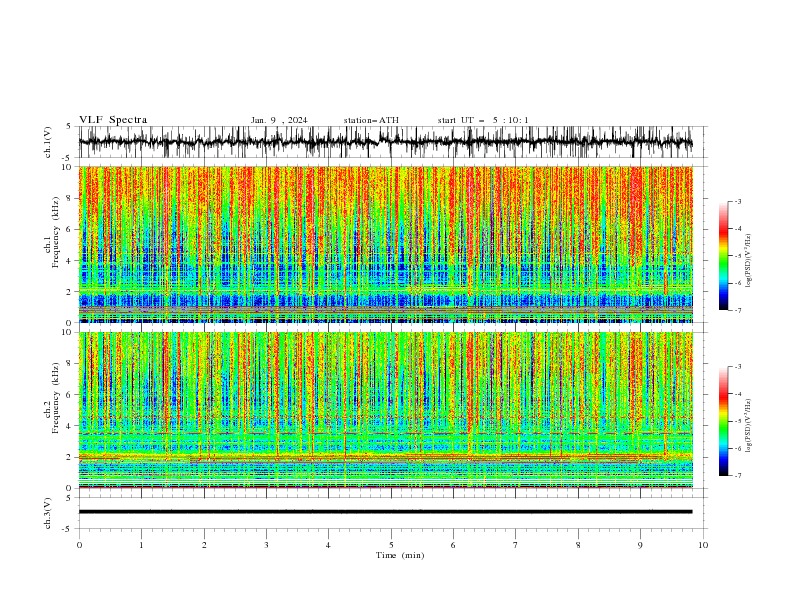Click the '-3' value on ch.1 colorbar

click(737, 202)
